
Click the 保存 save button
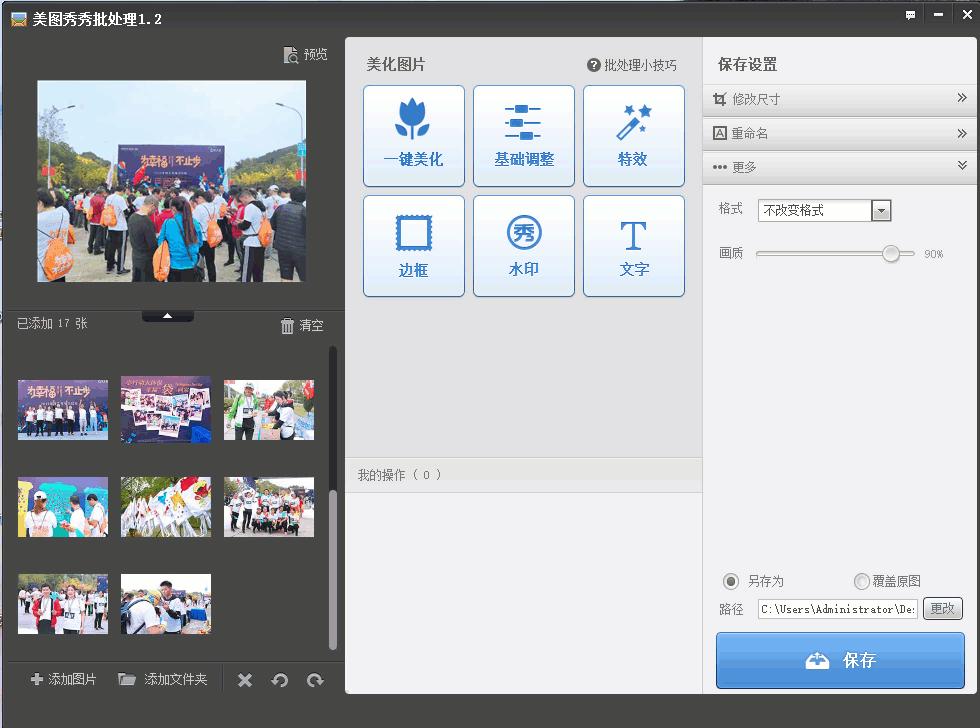pyautogui.click(x=840, y=660)
